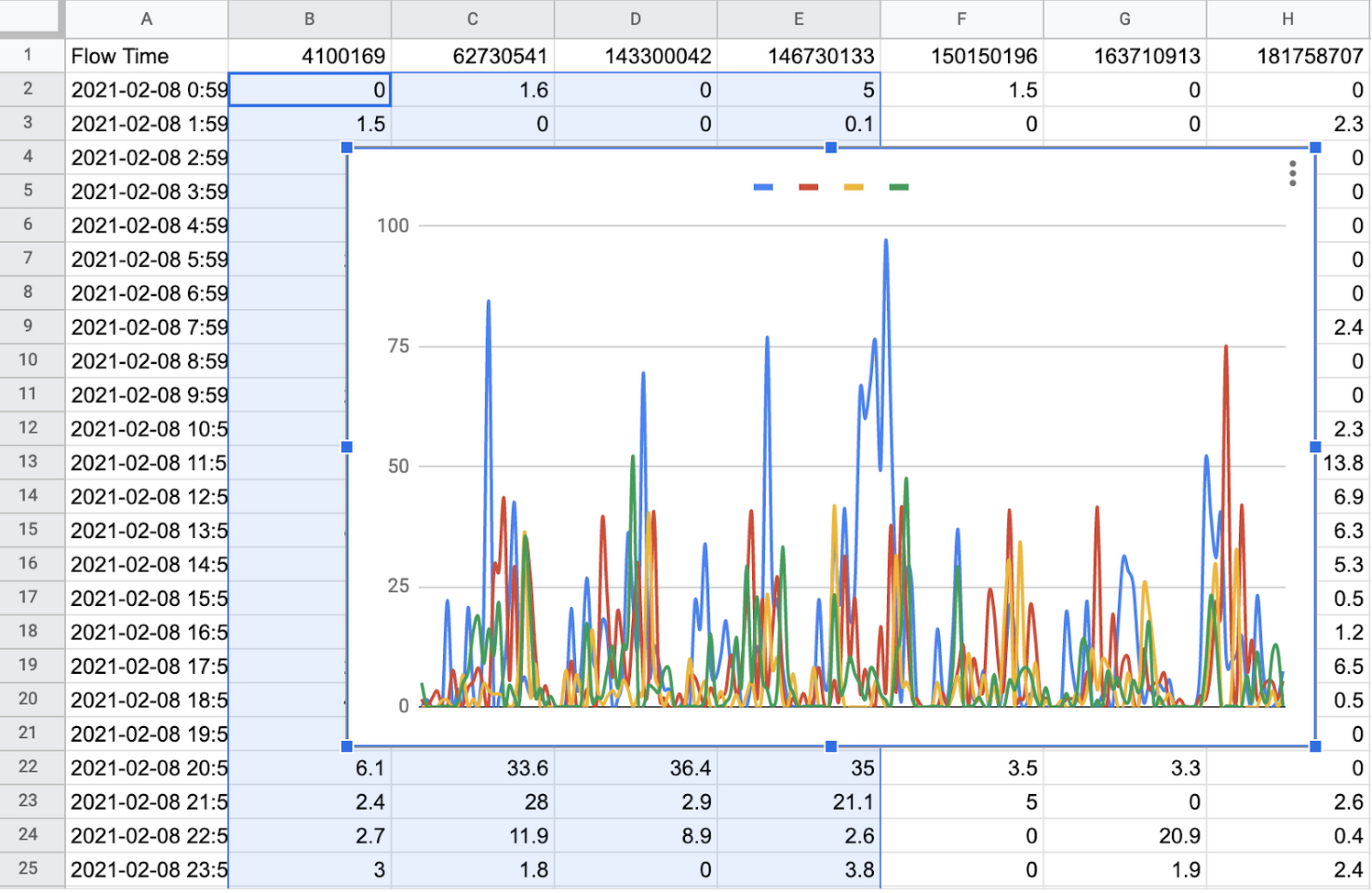
Task: Click the chart's bottom-right resize handle
Action: point(1315,746)
